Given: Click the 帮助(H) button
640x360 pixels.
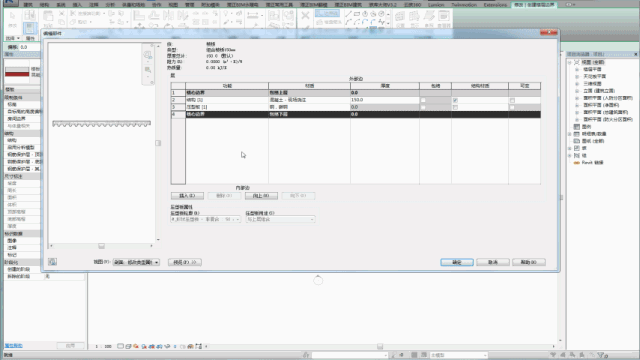Looking at the screenshot, I should 529,262.
